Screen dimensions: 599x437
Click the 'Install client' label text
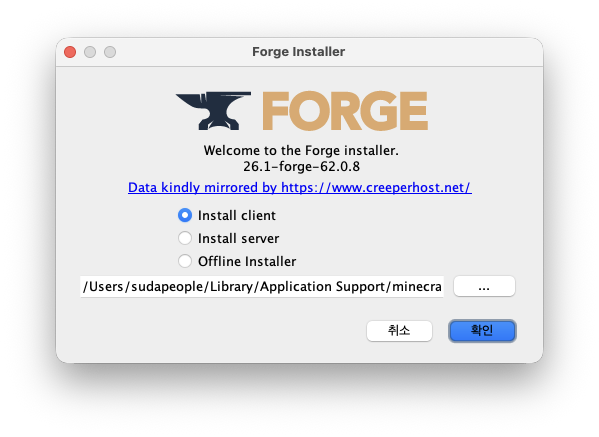pyautogui.click(x=236, y=215)
